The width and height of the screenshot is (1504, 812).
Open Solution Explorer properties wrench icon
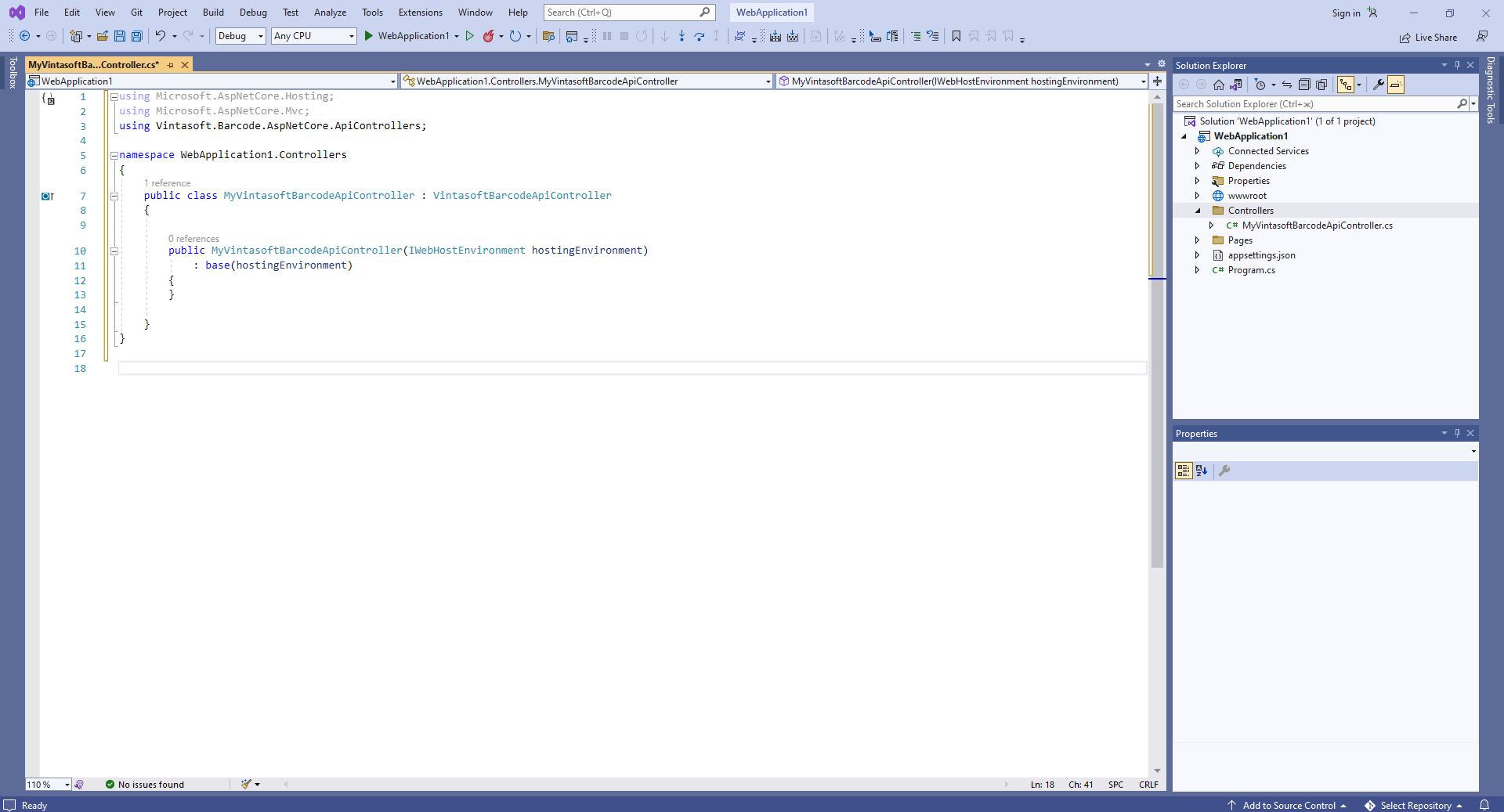point(1379,85)
